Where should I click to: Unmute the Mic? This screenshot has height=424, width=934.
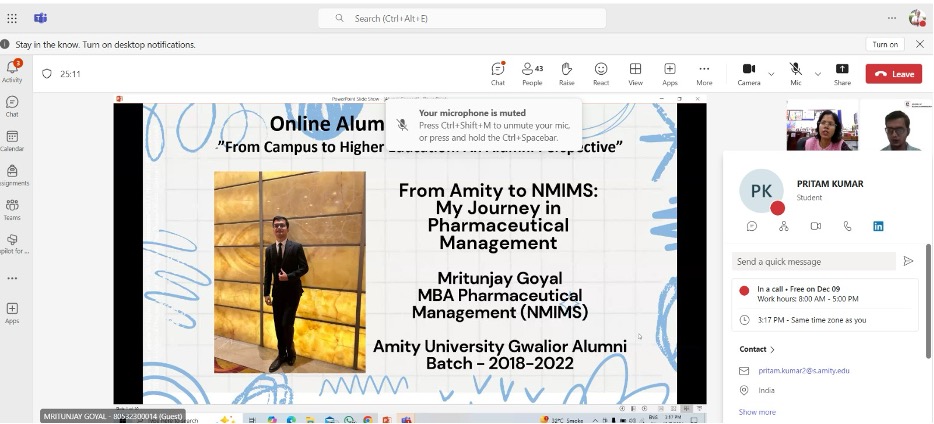(796, 74)
